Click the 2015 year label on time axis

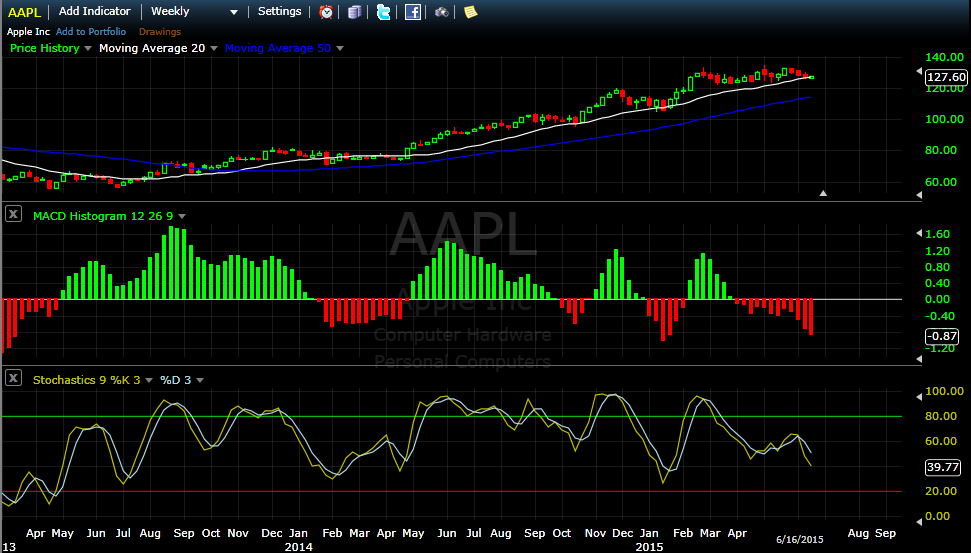coord(649,547)
